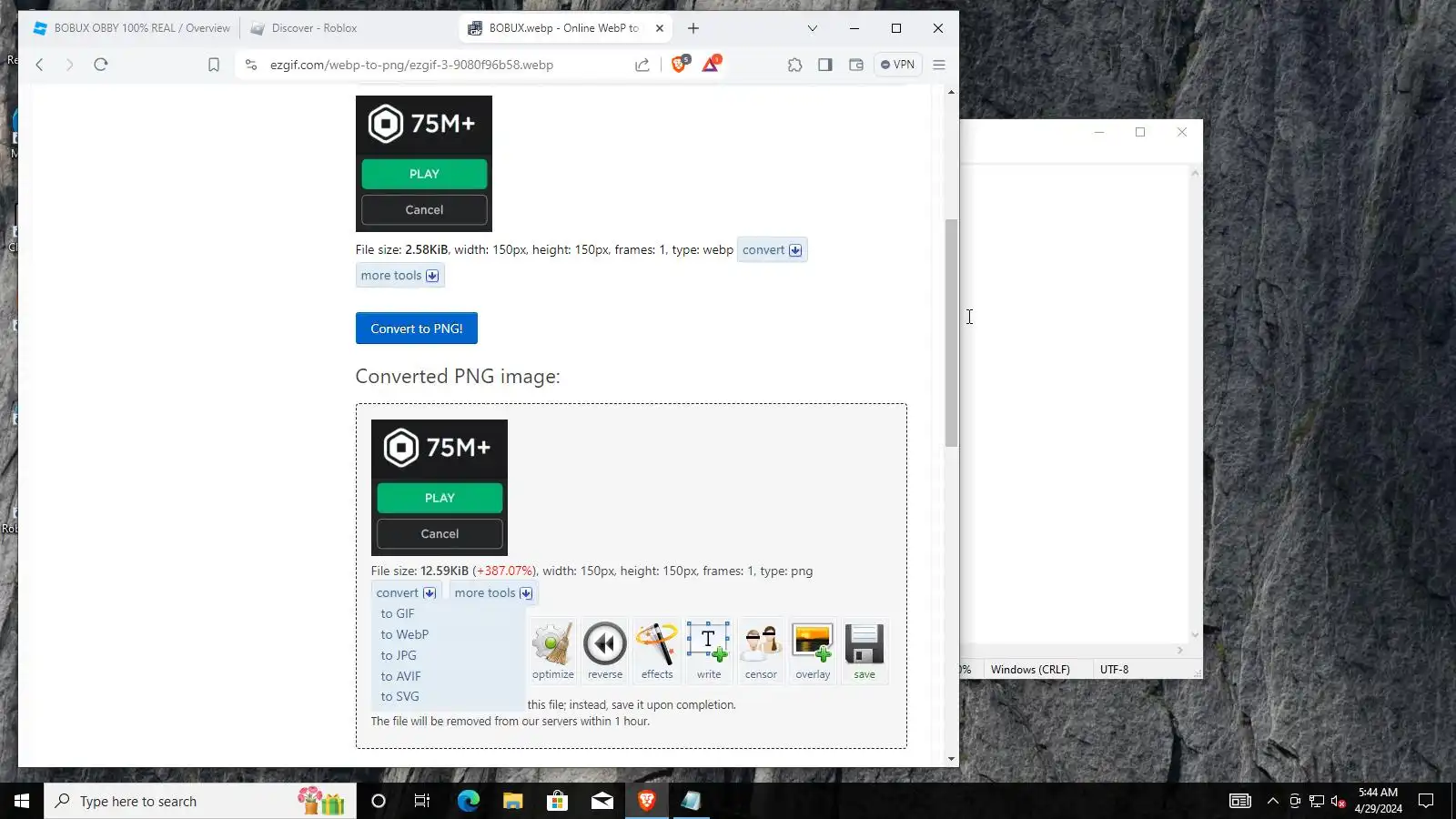
Task: Open the overlay tool
Action: pyautogui.click(x=813, y=651)
